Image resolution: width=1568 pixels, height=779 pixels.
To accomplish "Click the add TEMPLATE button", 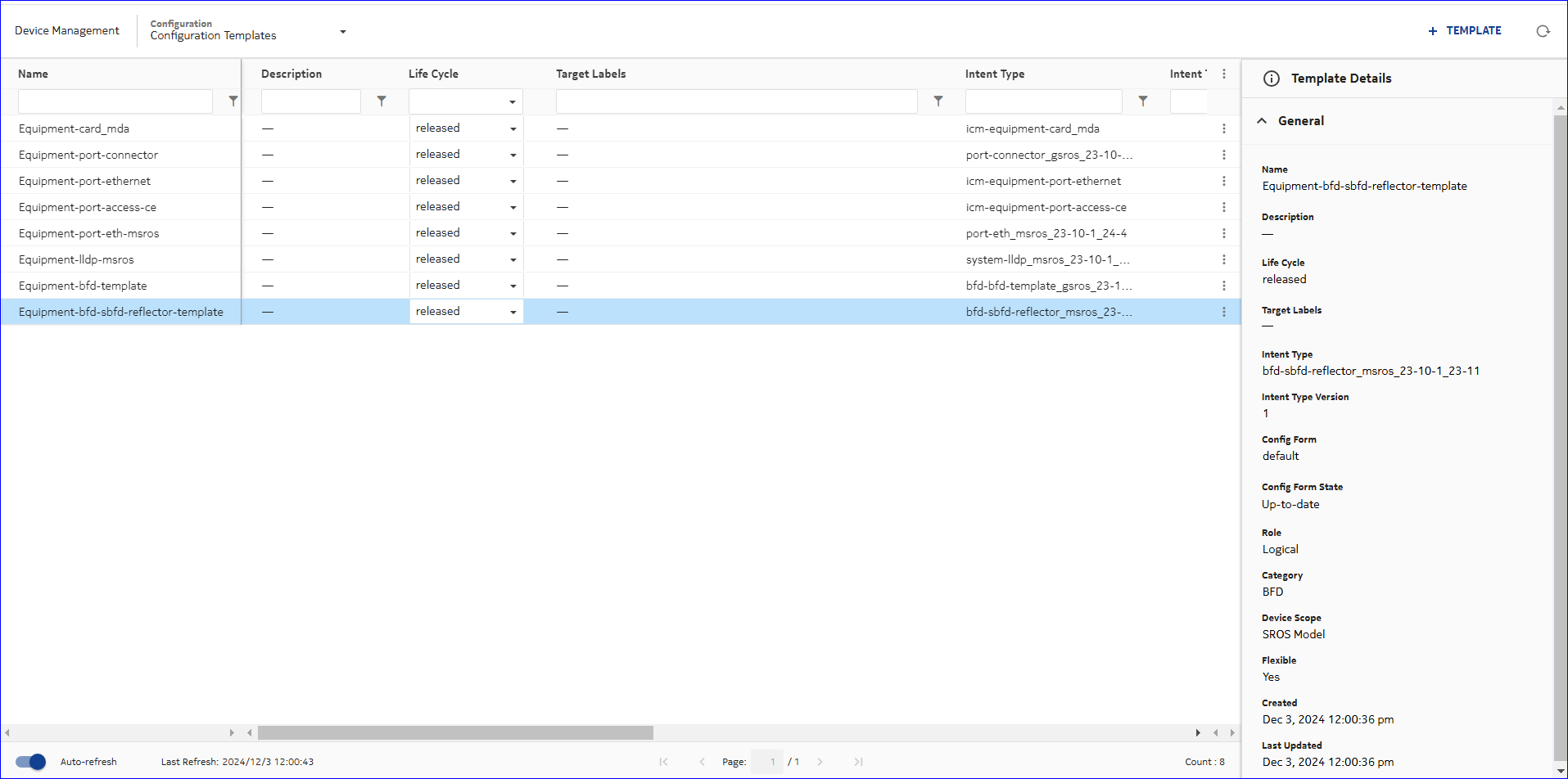I will (1465, 31).
